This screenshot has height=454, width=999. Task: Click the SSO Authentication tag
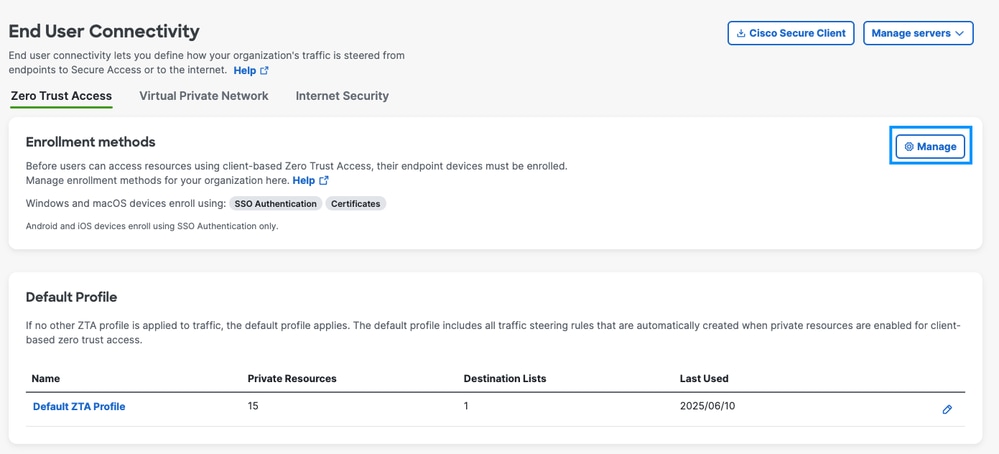pos(276,204)
